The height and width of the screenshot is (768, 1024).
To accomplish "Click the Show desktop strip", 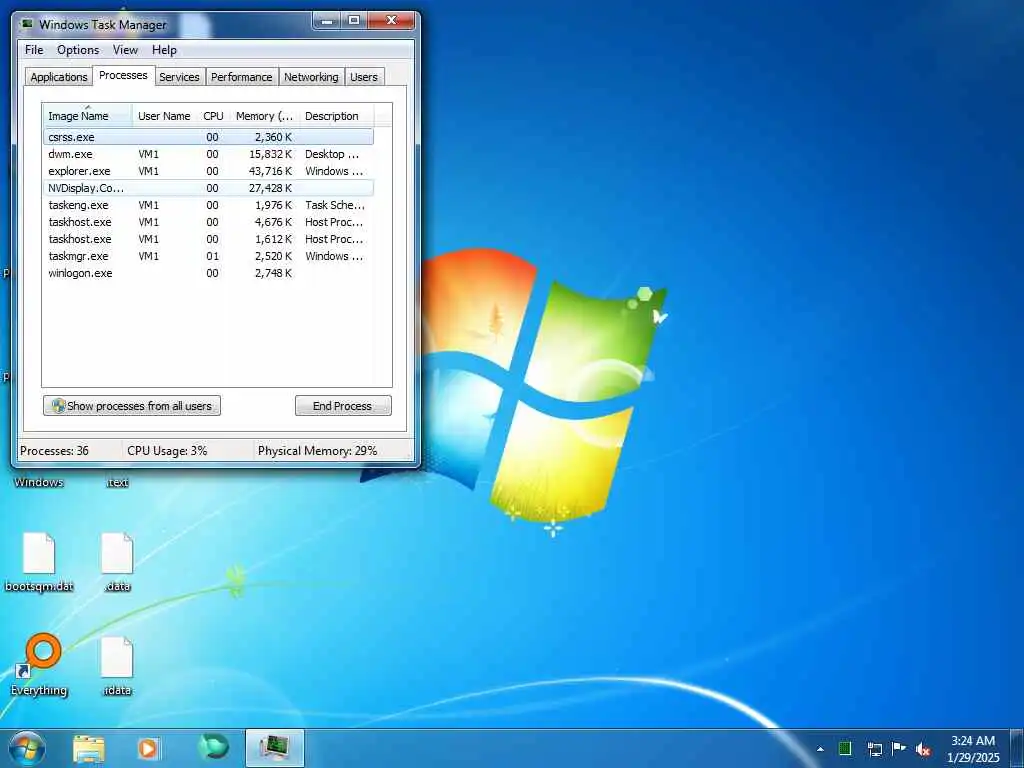I will tap(1017, 748).
